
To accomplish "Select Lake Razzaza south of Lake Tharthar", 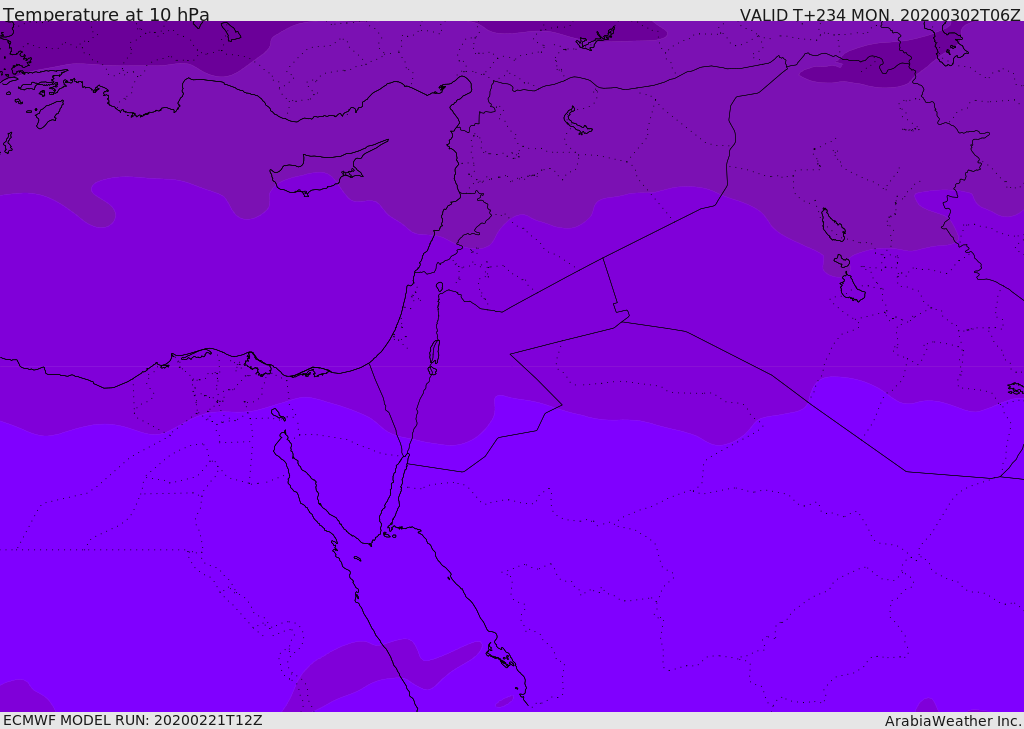I will click(x=852, y=288).
